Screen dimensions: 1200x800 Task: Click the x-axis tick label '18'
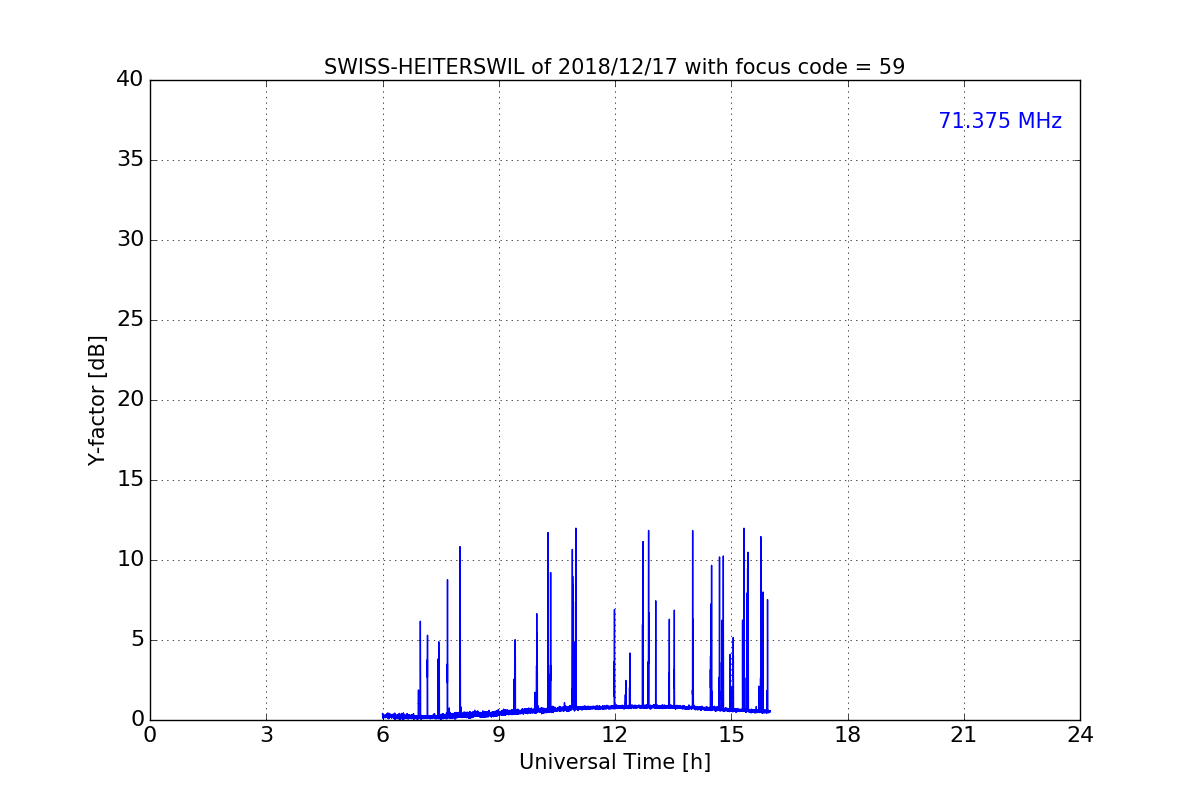coord(848,735)
